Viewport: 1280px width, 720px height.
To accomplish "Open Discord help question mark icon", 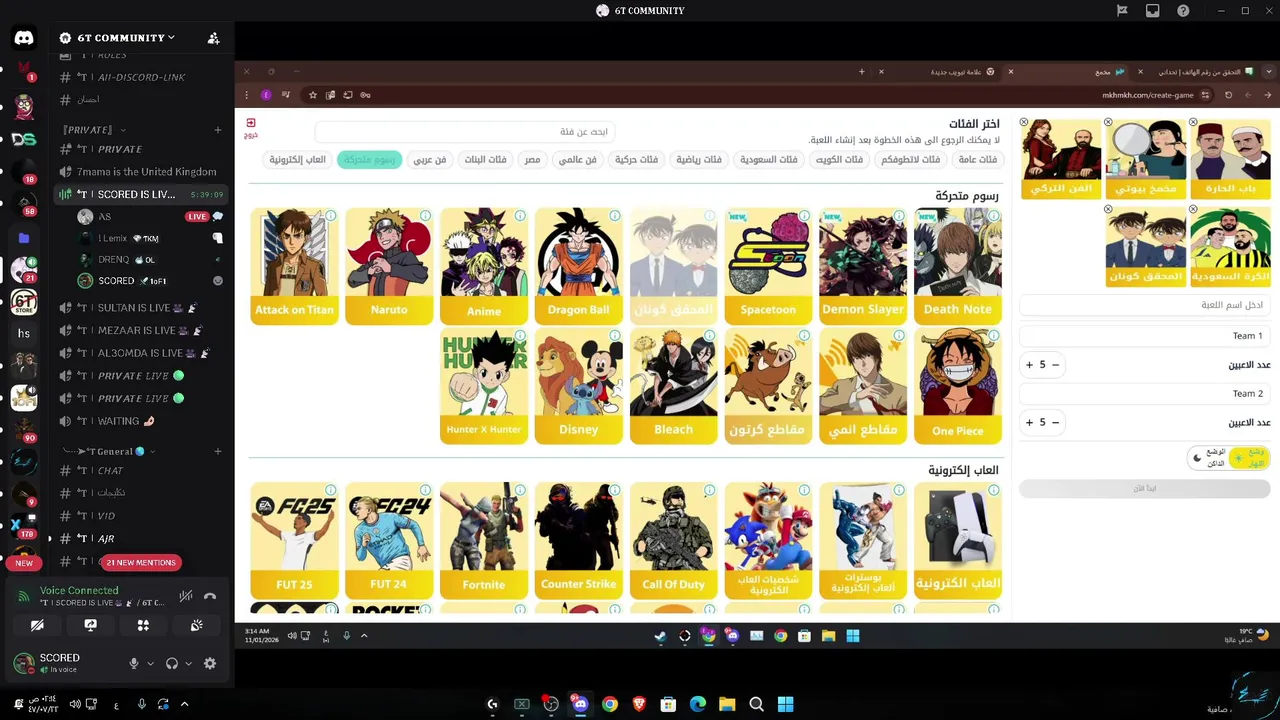I will point(1184,11).
